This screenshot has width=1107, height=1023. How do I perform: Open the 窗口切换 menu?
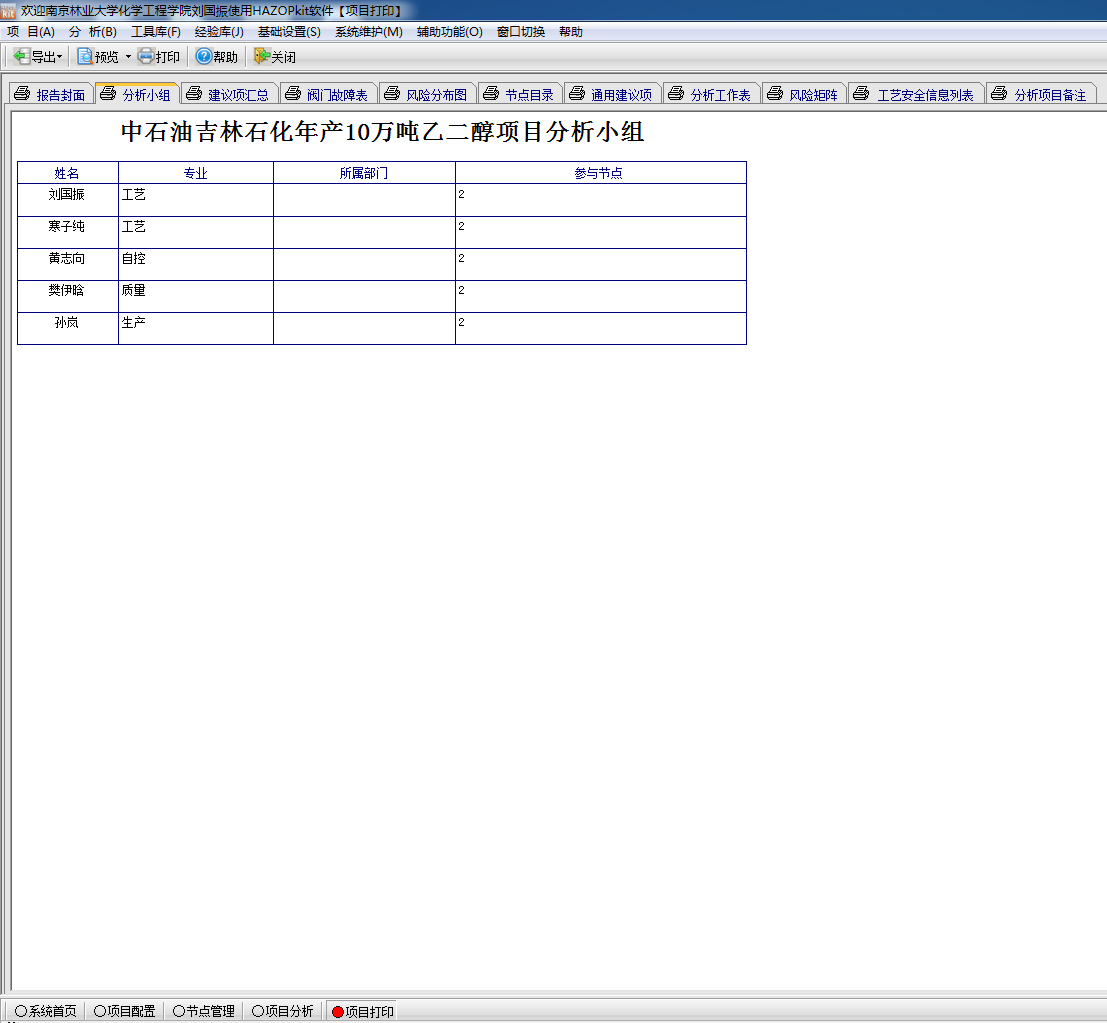click(521, 32)
